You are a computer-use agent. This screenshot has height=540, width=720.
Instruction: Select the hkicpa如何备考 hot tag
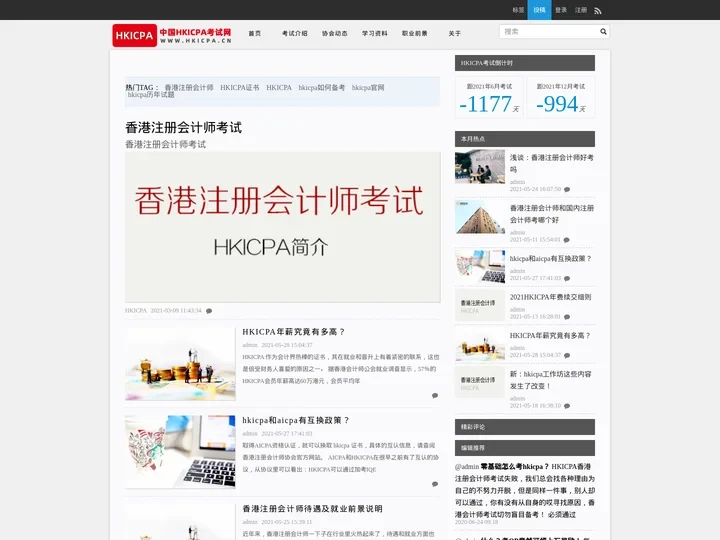(321, 87)
